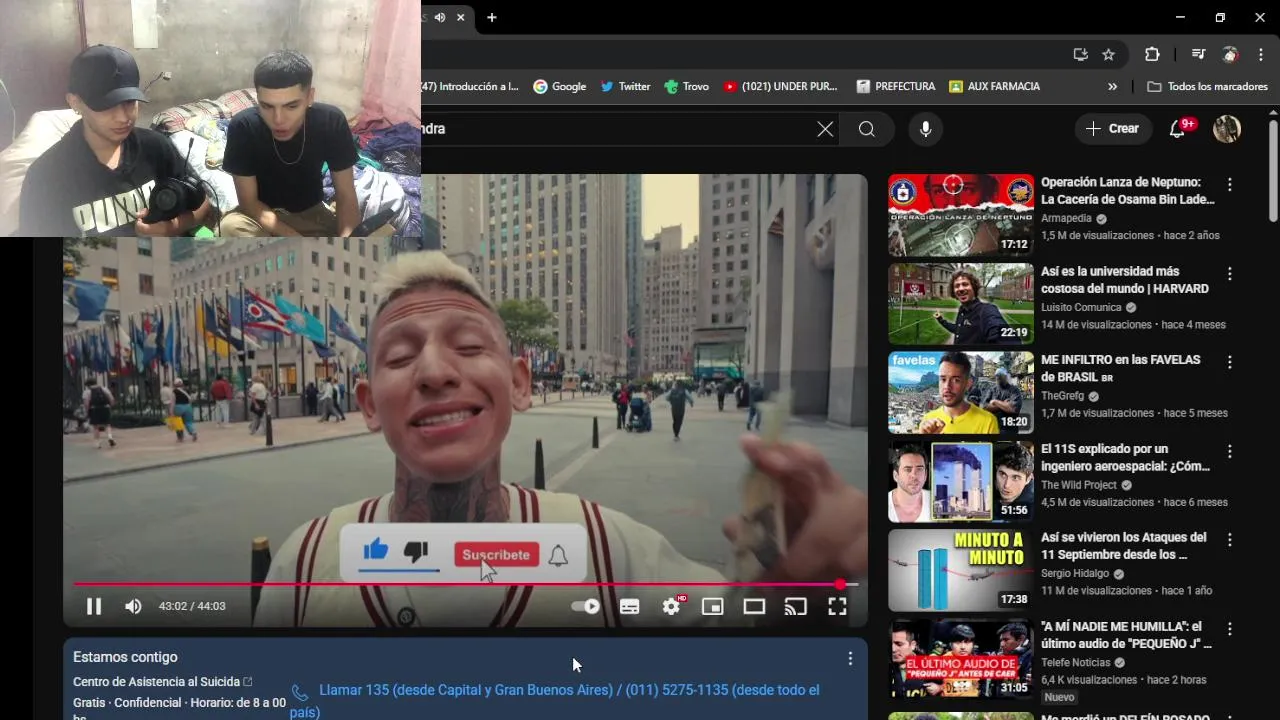Screen dimensions: 1280x720
Task: Open the media control icon
Action: tap(1198, 55)
